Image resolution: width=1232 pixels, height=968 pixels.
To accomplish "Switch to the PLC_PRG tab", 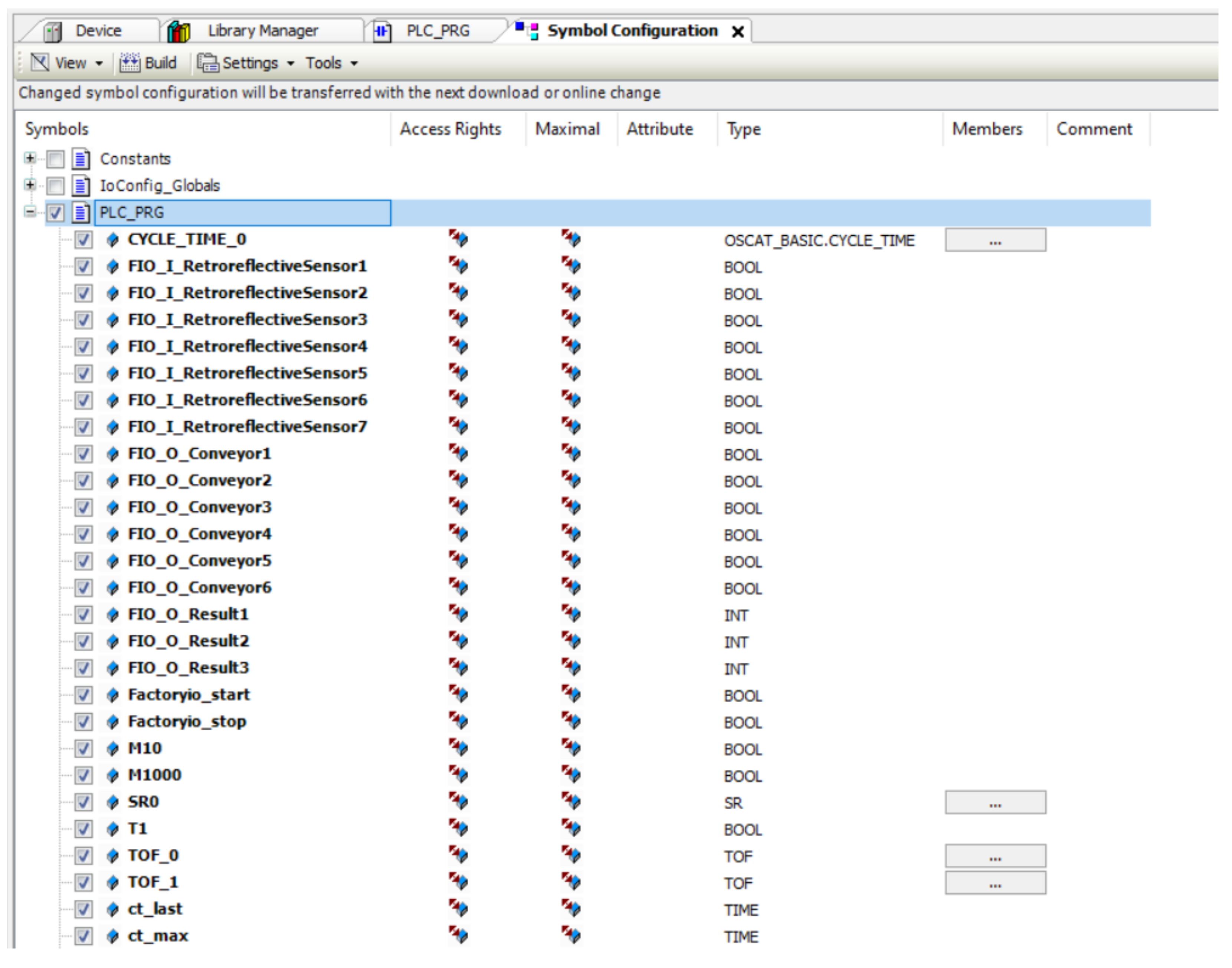I will click(x=437, y=30).
